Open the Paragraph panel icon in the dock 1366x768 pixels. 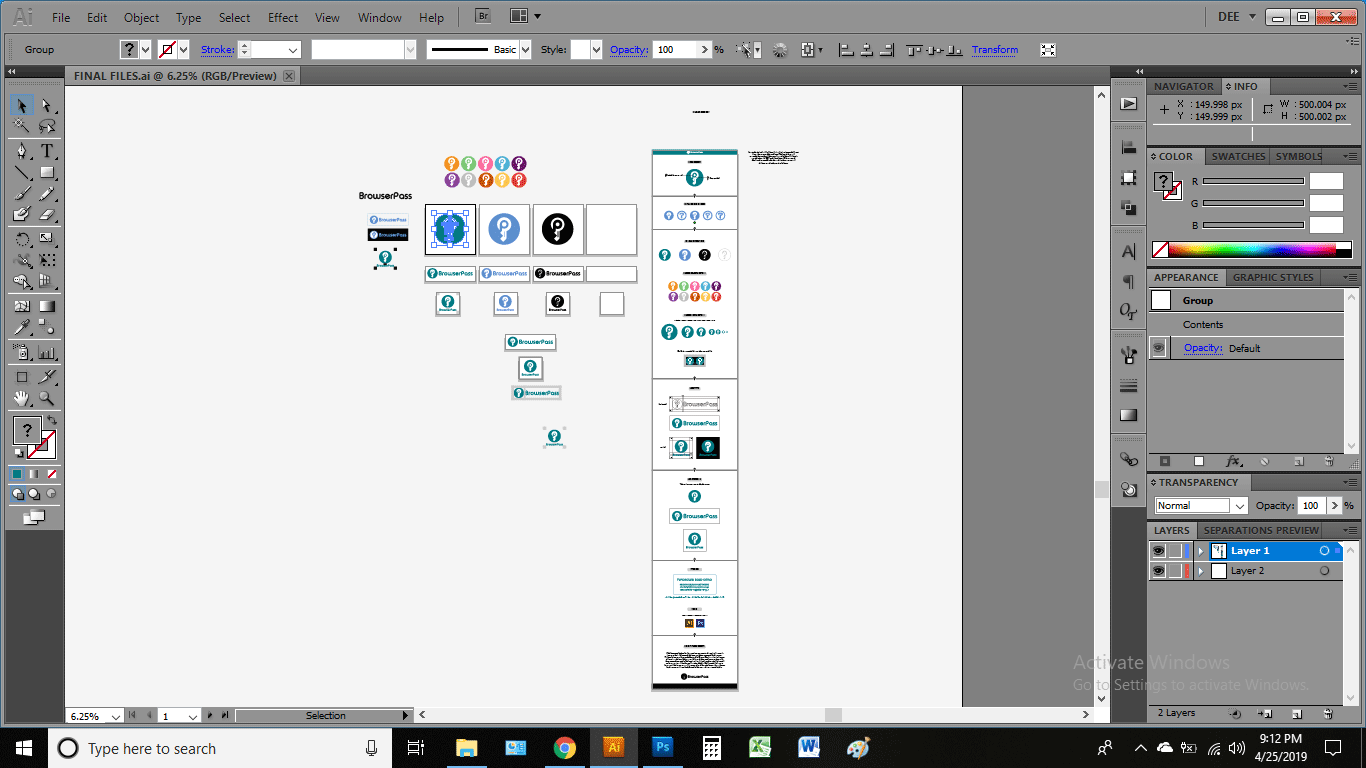pos(1129,282)
